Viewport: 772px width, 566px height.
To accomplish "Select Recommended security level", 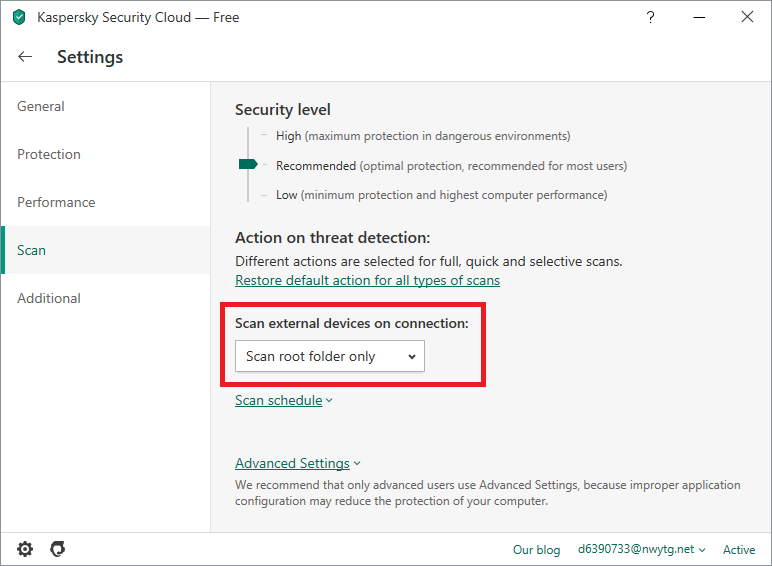I will [x=315, y=165].
